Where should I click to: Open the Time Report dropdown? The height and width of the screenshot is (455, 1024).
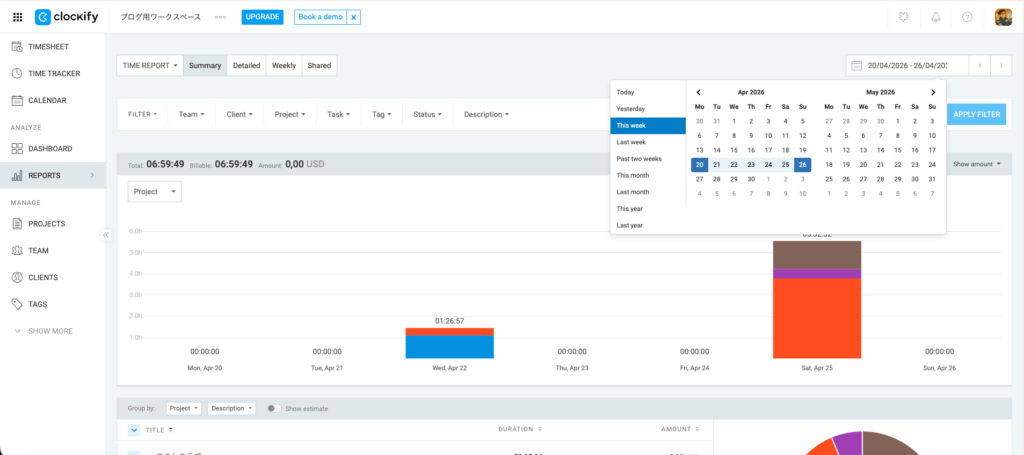150,66
